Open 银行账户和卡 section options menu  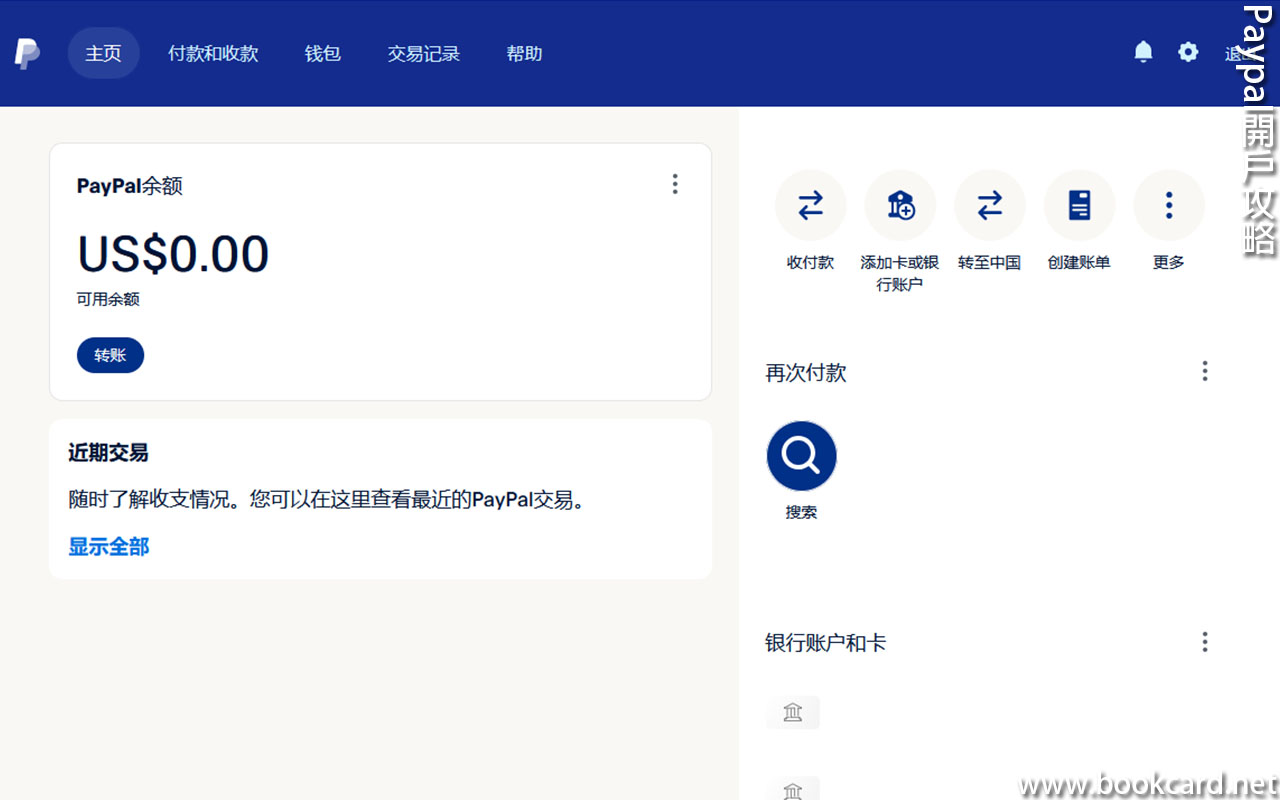[x=1204, y=642]
